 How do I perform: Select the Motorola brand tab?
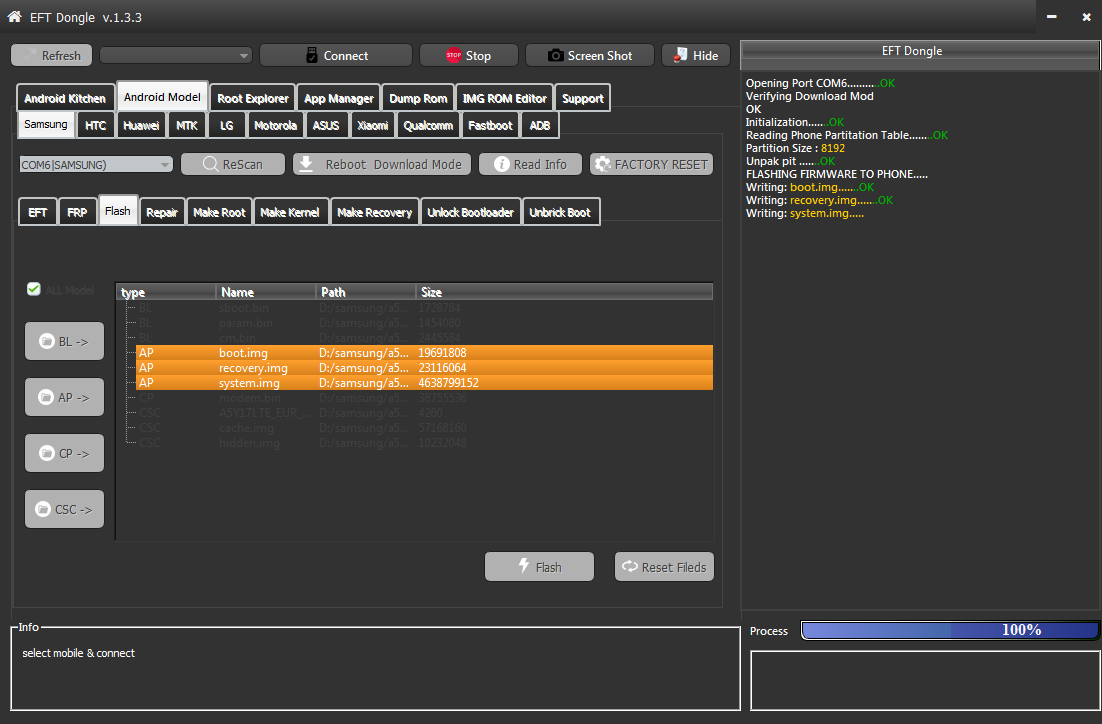276,126
